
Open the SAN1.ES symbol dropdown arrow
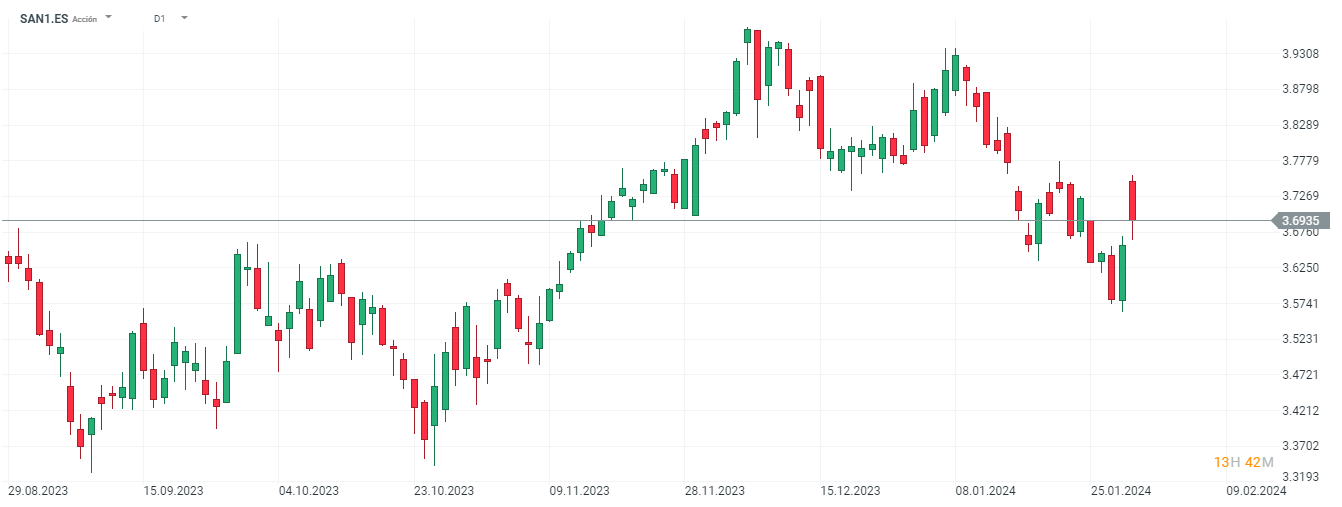pyautogui.click(x=108, y=18)
